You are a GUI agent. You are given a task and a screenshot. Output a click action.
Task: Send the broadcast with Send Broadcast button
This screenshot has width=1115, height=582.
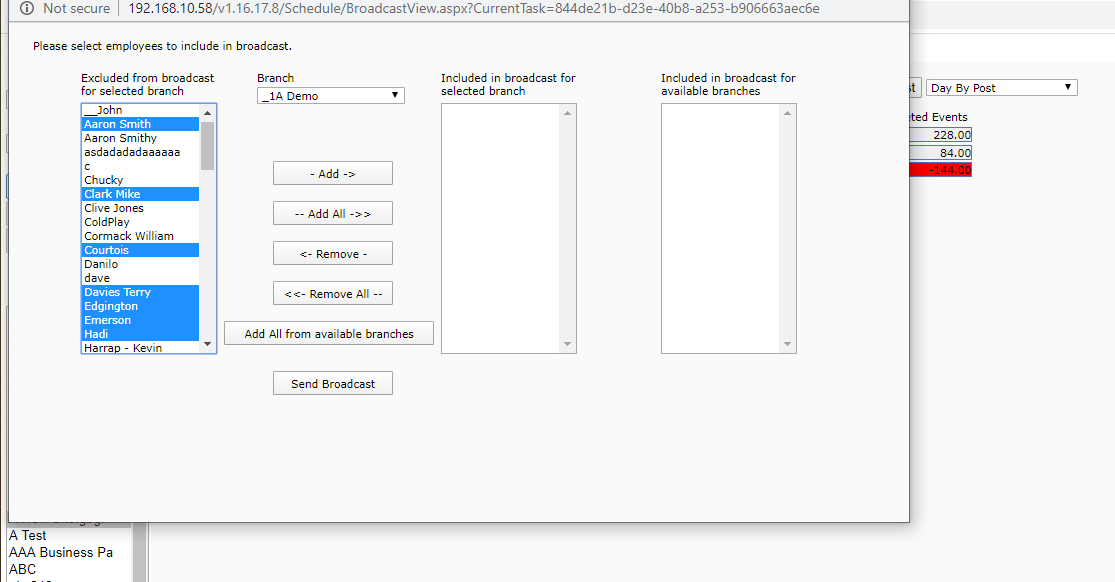tap(332, 384)
